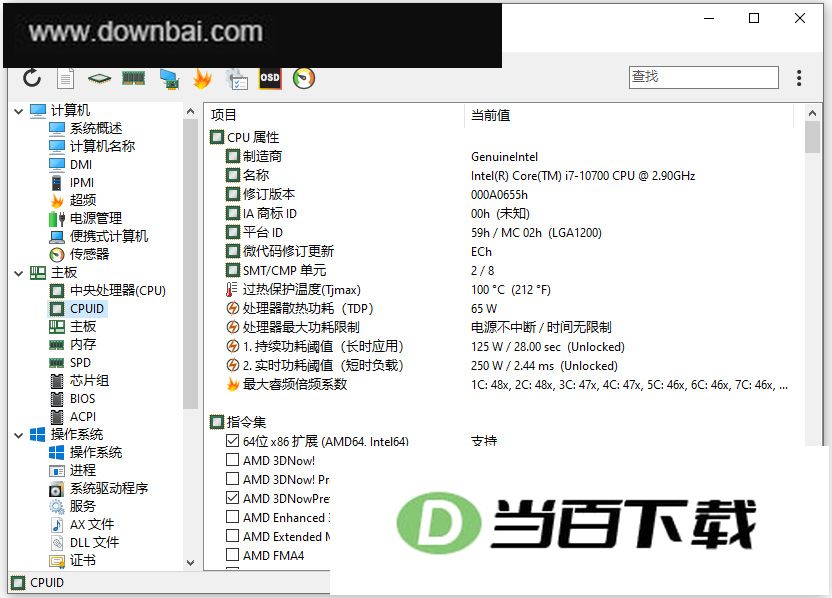Toggle the 64位 x86 扩展 checkbox

click(232, 440)
